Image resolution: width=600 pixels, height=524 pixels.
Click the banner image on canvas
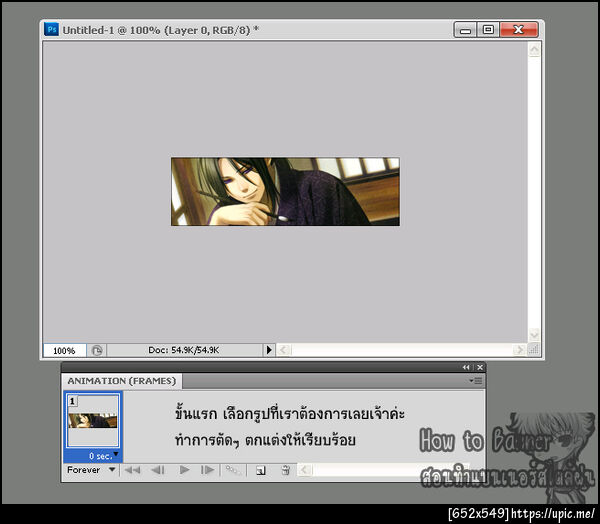(x=285, y=191)
